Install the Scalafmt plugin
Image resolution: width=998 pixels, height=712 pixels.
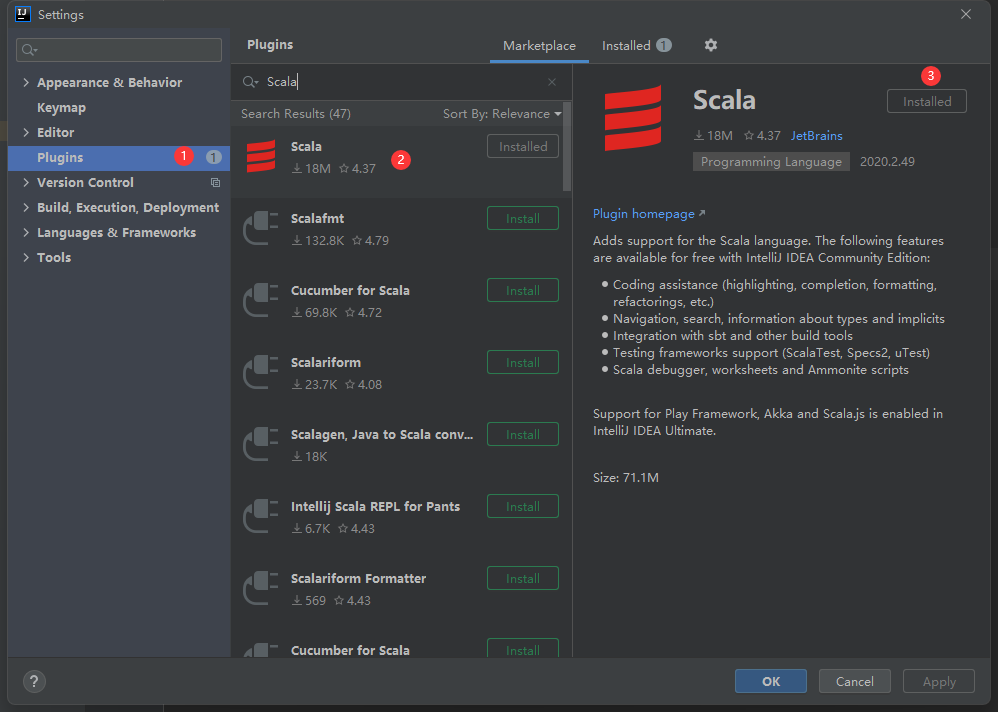pos(523,218)
